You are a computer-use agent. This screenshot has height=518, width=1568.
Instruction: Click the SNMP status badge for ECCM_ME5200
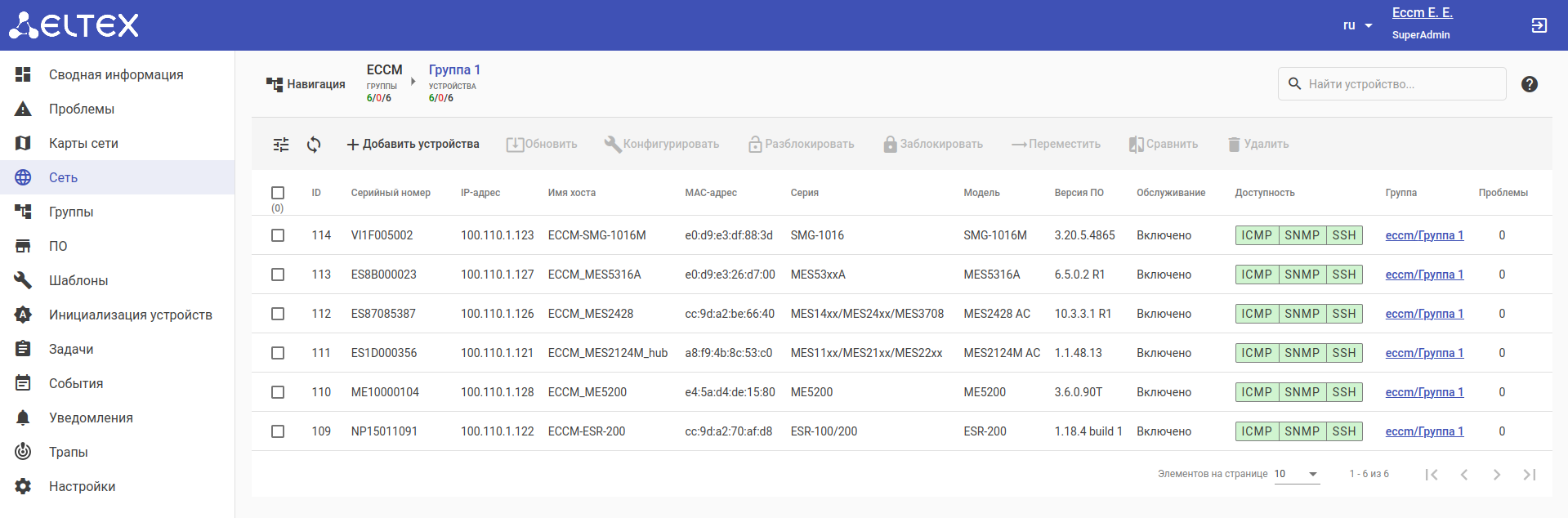1302,392
